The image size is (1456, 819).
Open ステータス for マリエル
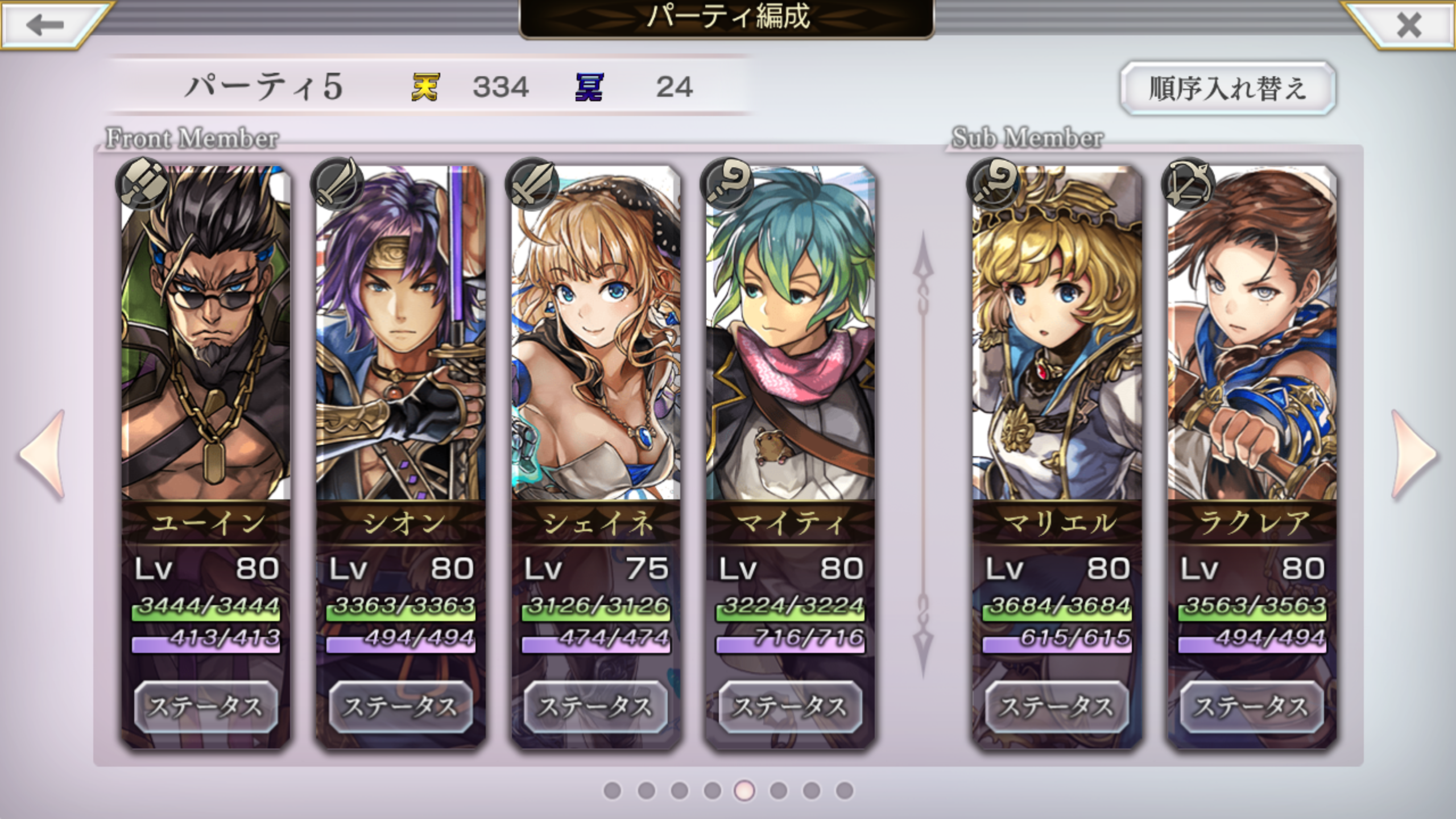pos(1057,707)
